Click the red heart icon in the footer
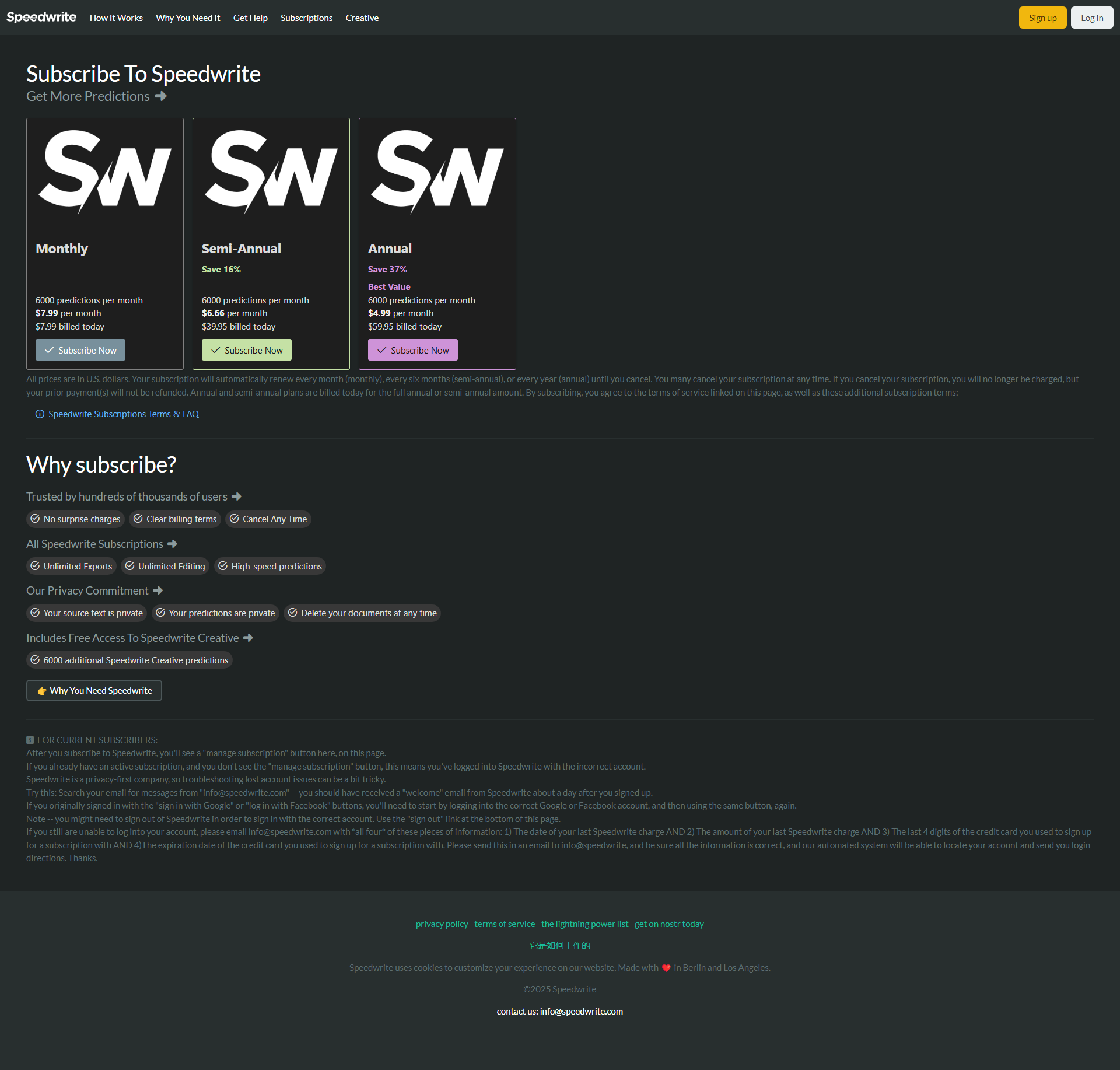This screenshot has width=1120, height=1070. point(666,968)
